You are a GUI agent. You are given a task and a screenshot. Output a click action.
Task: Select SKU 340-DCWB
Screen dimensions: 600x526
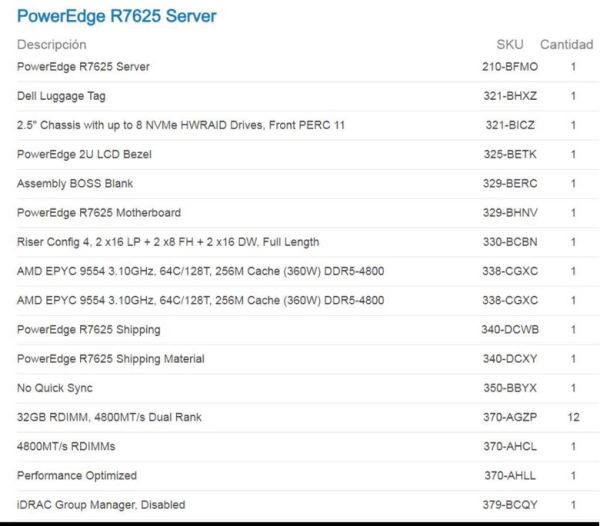tap(510, 330)
